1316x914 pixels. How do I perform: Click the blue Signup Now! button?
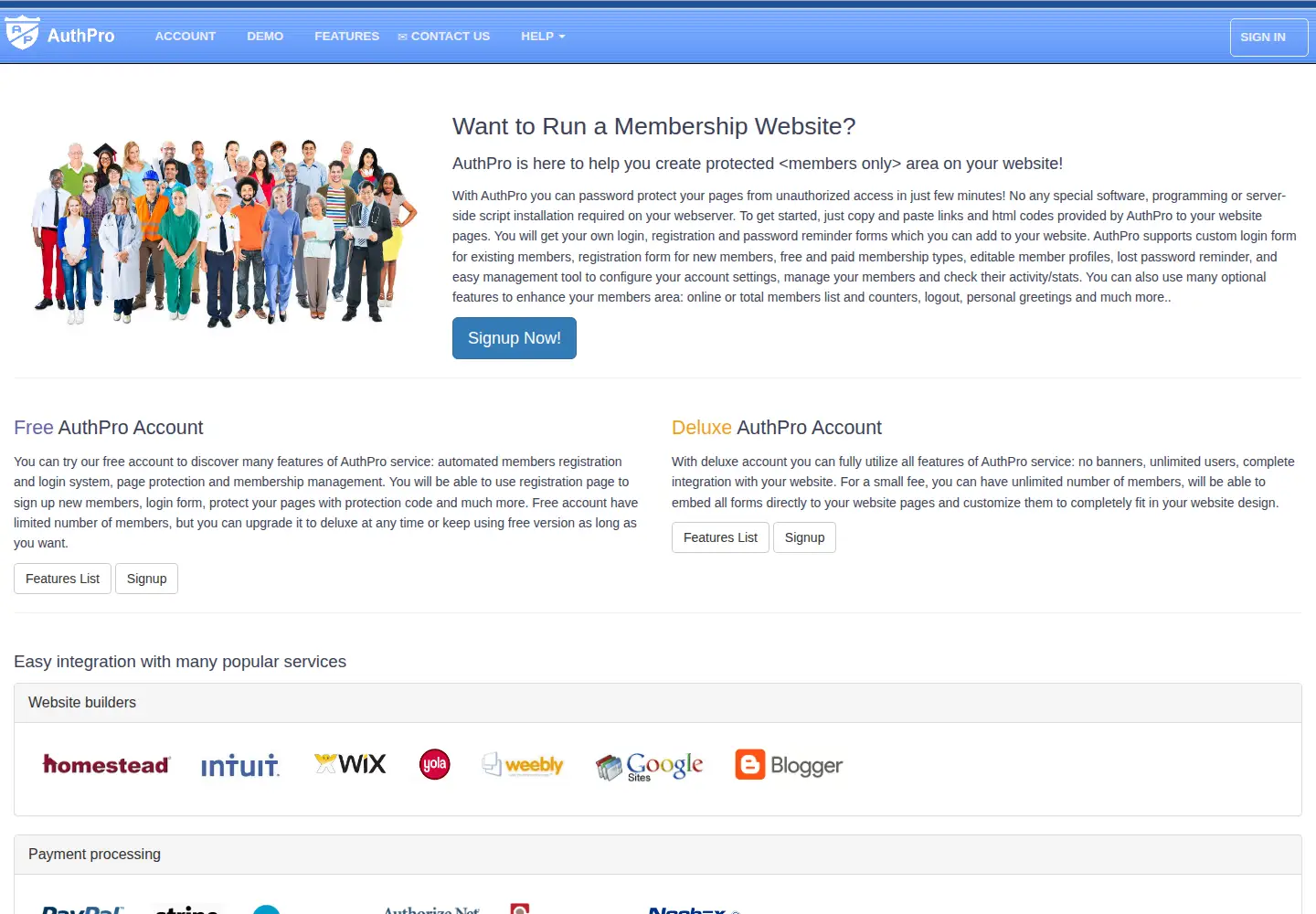pos(515,338)
